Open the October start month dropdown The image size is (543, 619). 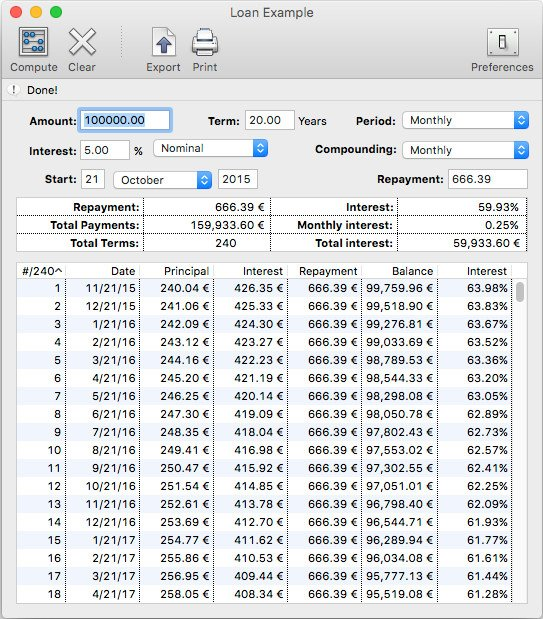pos(163,180)
